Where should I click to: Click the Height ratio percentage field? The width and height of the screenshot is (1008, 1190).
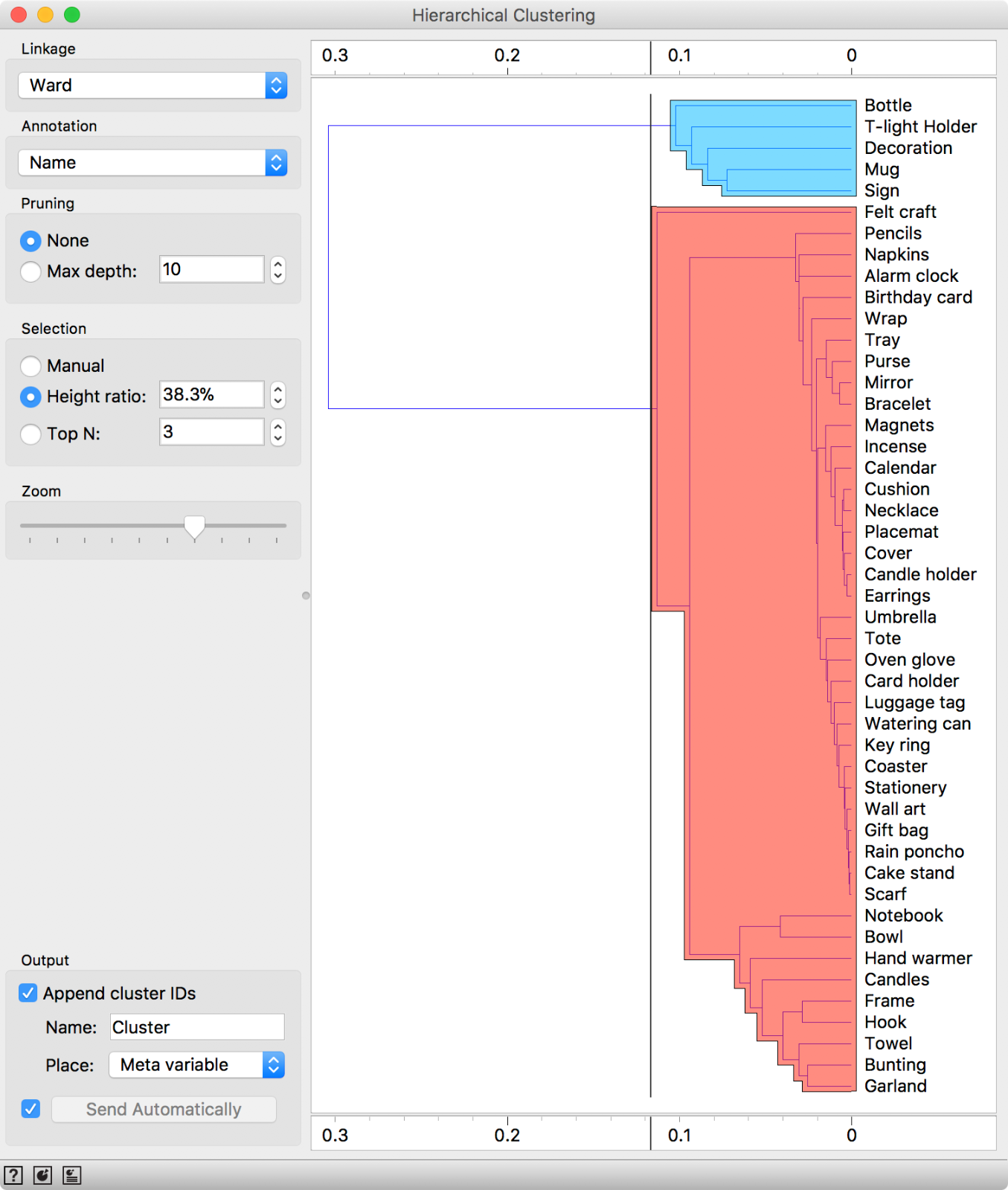click(211, 395)
